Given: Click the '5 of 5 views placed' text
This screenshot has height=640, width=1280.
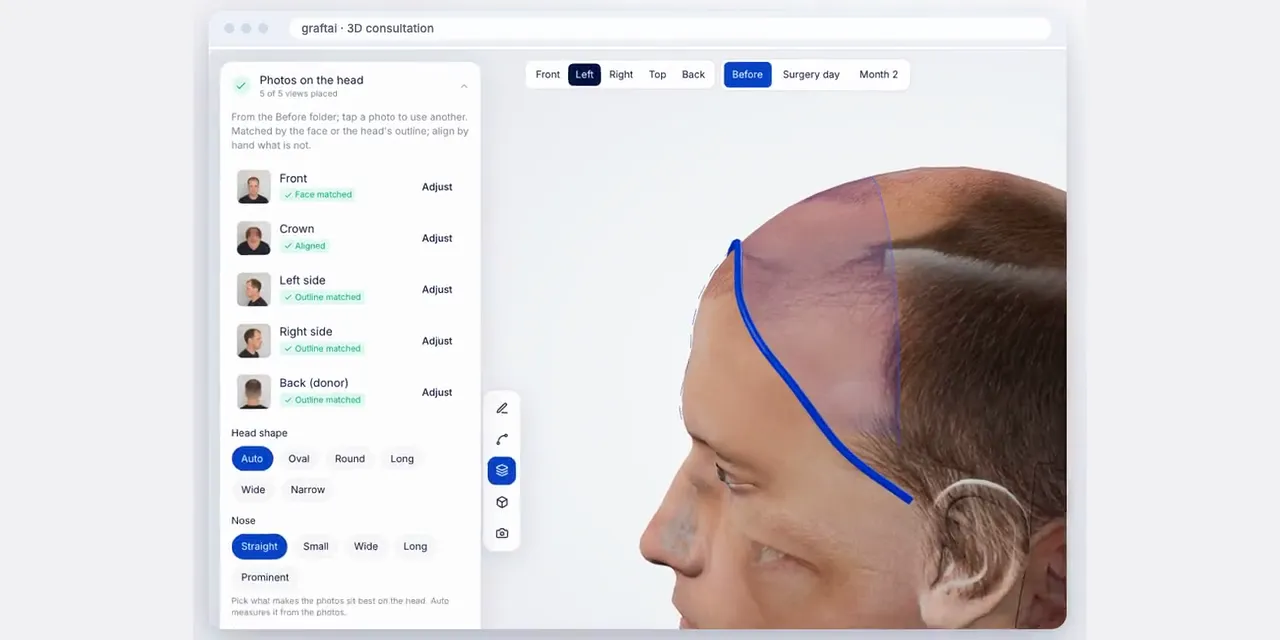Looking at the screenshot, I should (x=298, y=94).
